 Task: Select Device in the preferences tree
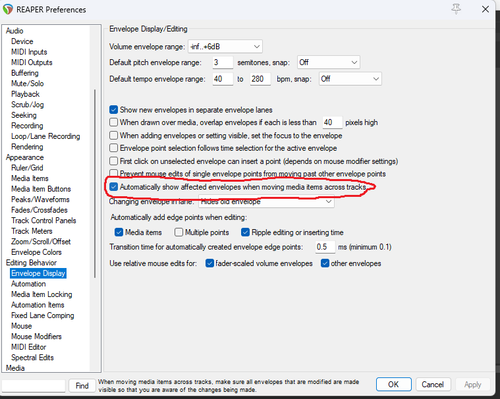pyautogui.click(x=22, y=41)
